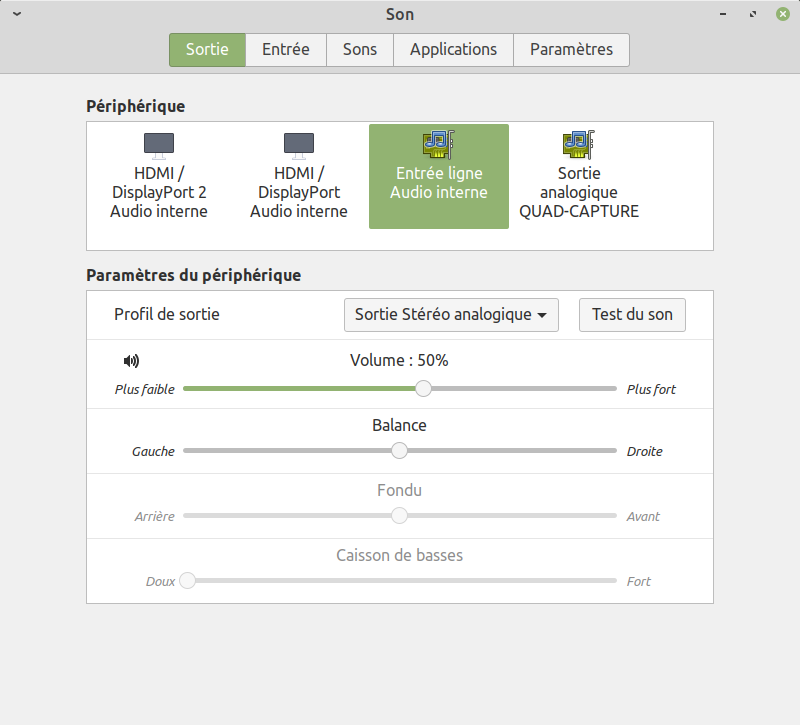This screenshot has height=725, width=800.
Task: Open the Paramètres tab
Action: [x=571, y=49]
